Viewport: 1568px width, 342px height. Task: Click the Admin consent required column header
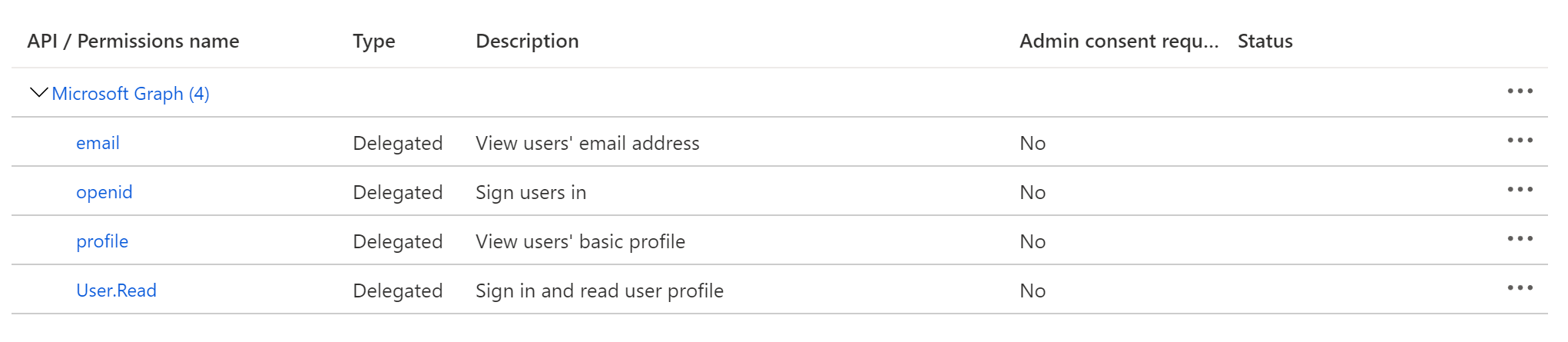point(1119,41)
